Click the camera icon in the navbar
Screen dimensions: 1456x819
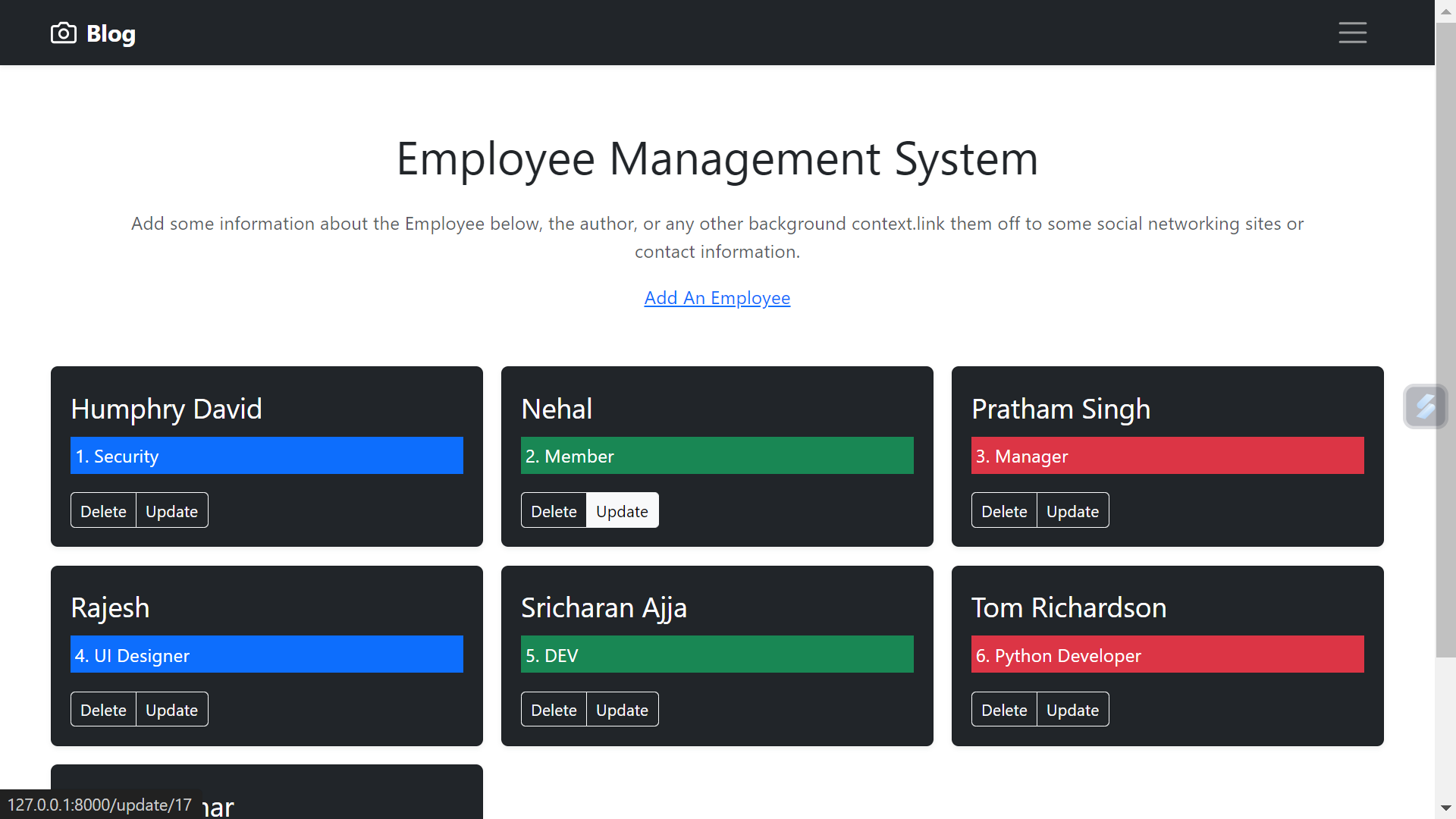[x=64, y=33]
